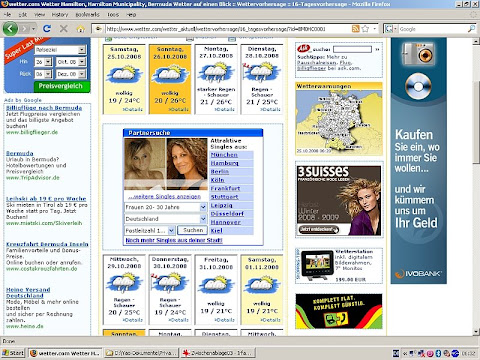Open the Kreuzfahrt Bermuda Inseln ad link
Screen dimensions: 480x360
pos(47,244)
